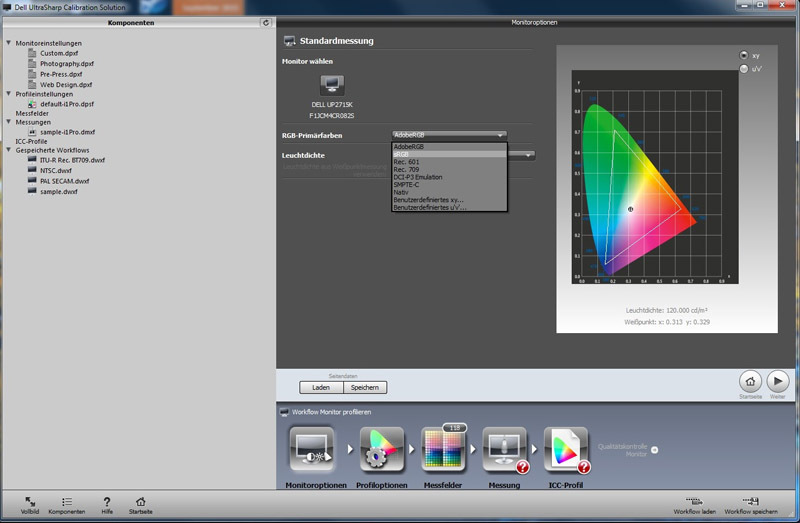Click the Qualitätskontrolle Monitor indicator

[x=655, y=450]
